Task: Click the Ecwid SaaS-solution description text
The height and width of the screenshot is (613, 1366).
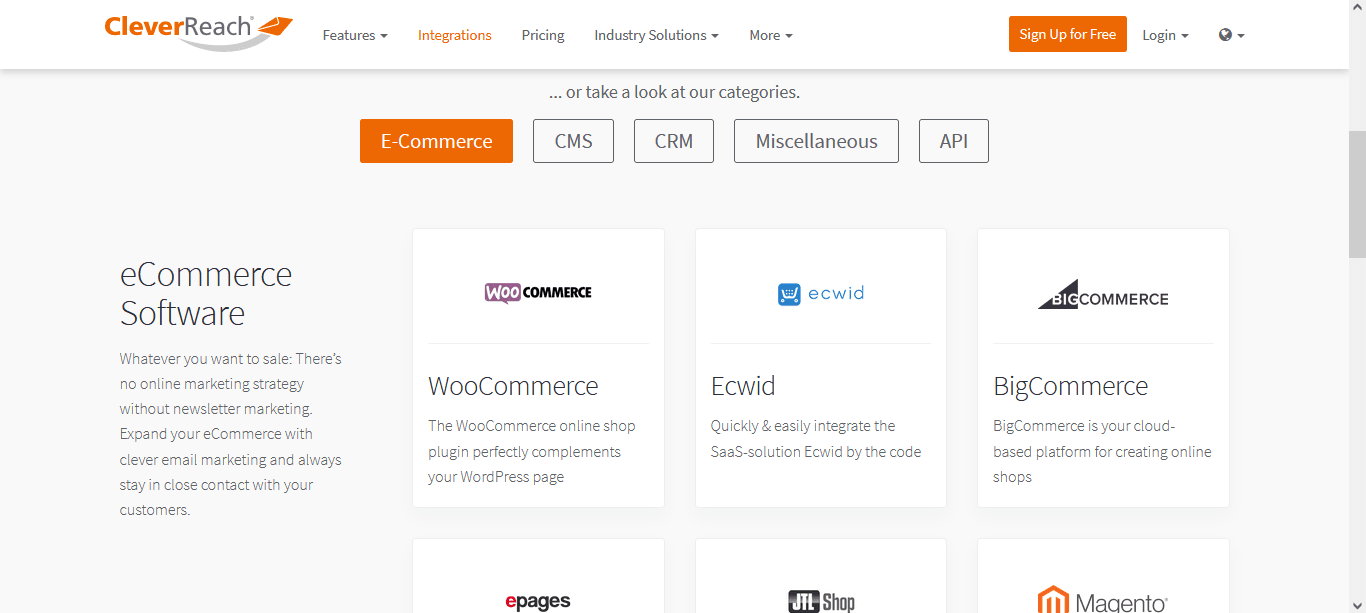Action: [x=816, y=439]
